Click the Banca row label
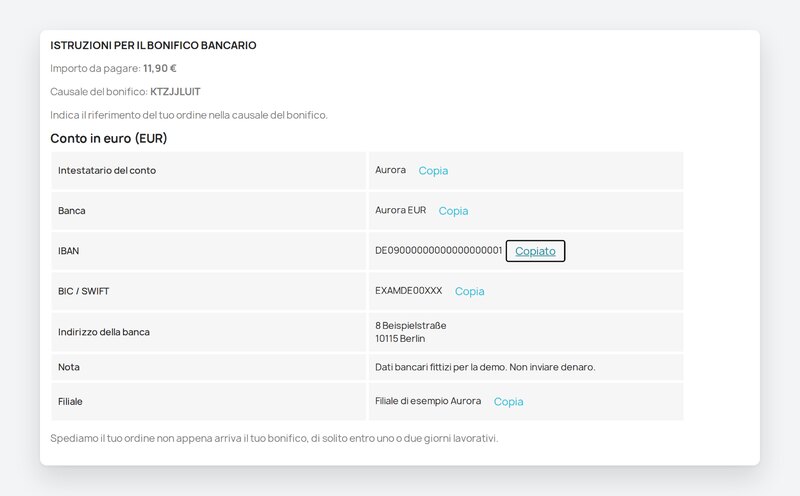 coord(71,211)
